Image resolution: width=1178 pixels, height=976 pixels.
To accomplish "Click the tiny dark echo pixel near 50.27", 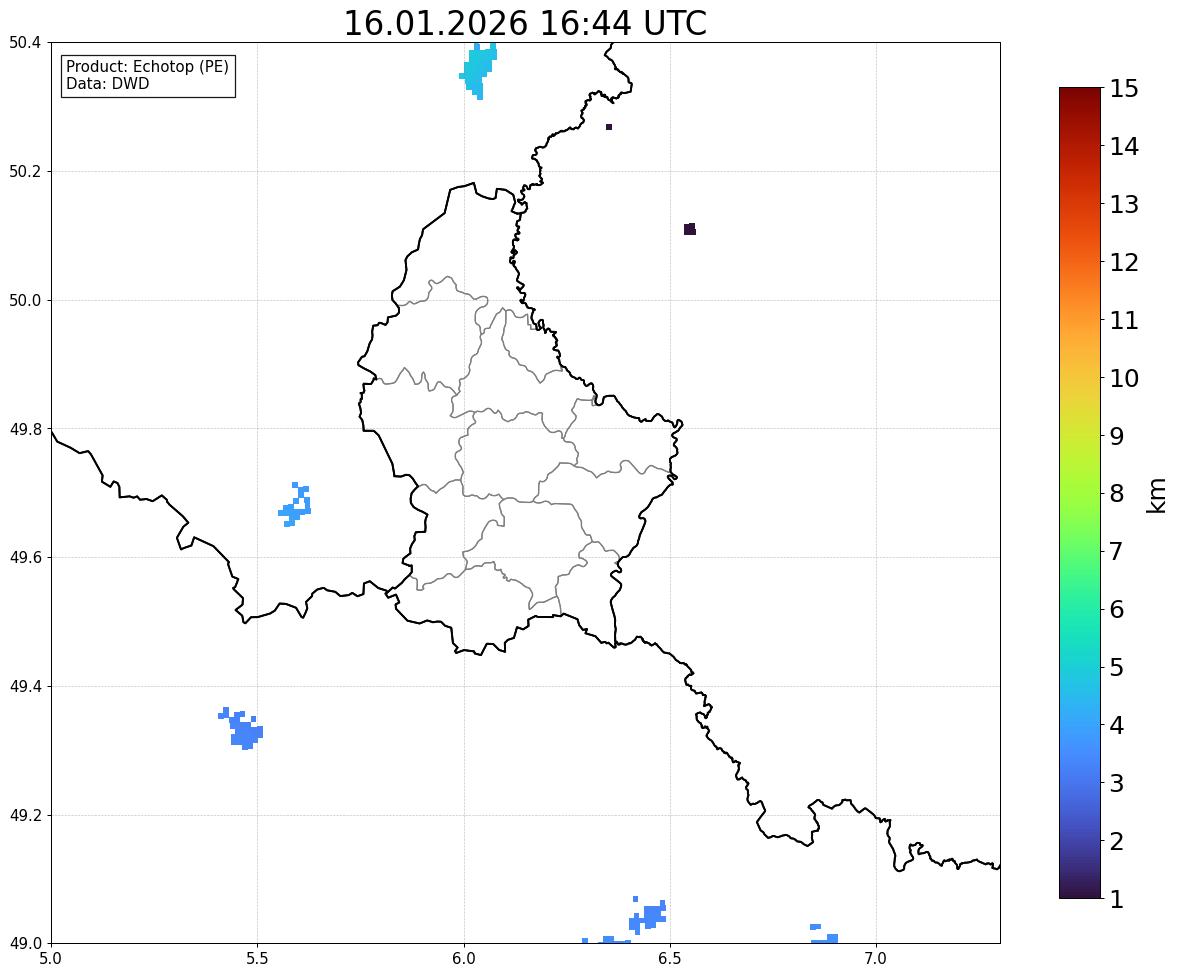I will (609, 127).
